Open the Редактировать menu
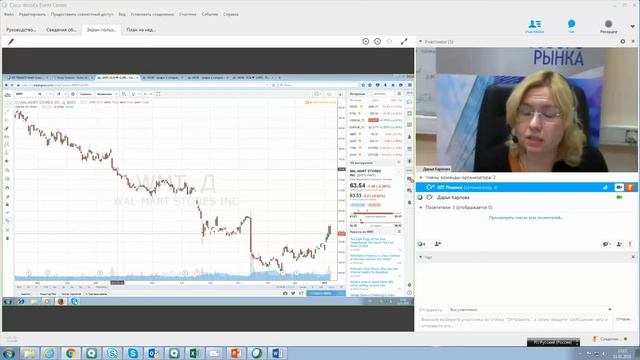The height and width of the screenshot is (360, 640). 32,14
